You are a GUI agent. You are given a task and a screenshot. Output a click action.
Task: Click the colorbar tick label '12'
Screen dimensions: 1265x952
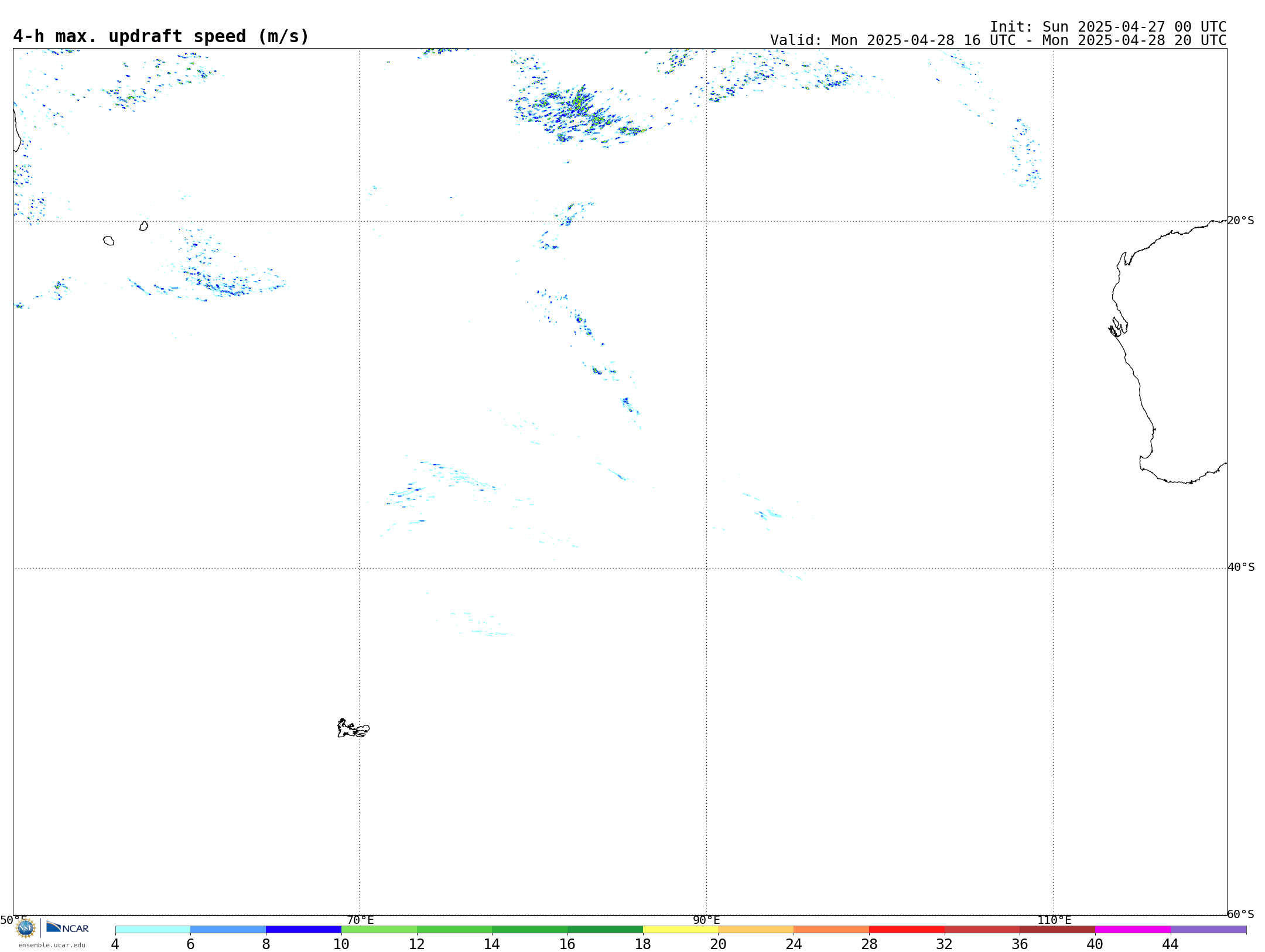pyautogui.click(x=417, y=944)
